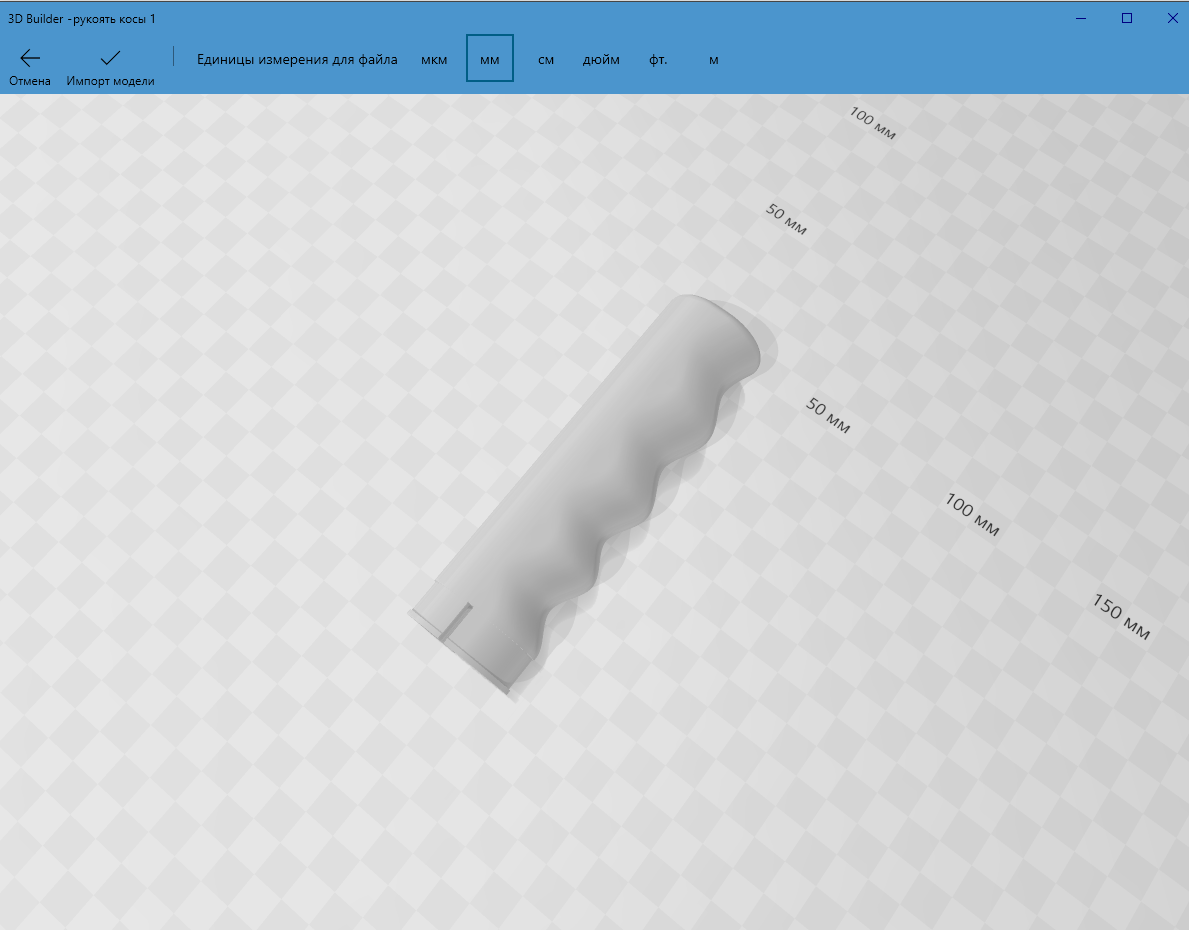Image resolution: width=1189 pixels, height=930 pixels.
Task: Select мкм as the file unit
Action: [x=434, y=60]
